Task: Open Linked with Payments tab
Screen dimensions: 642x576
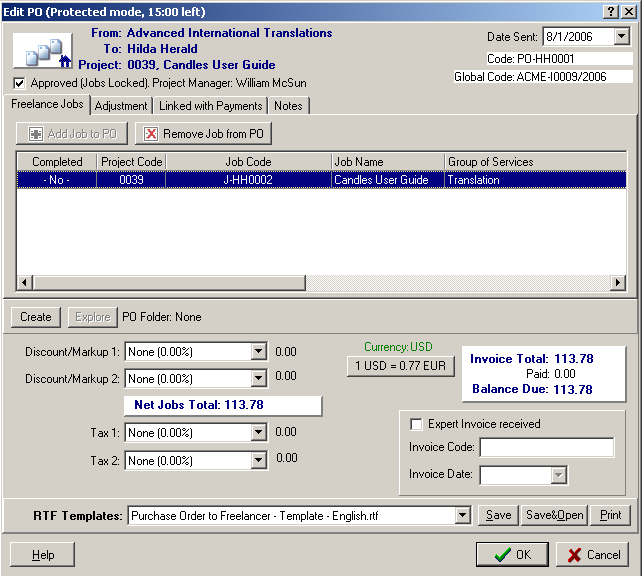Action: coord(210,106)
